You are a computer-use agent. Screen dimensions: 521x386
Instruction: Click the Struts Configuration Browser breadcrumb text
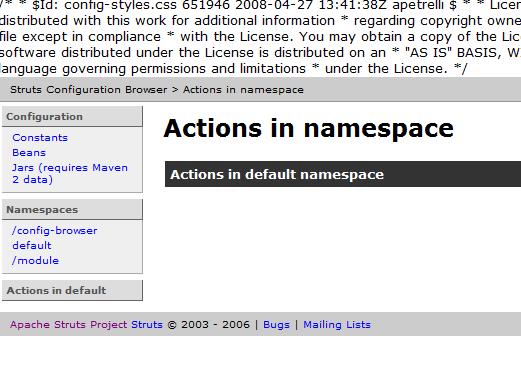point(88,90)
